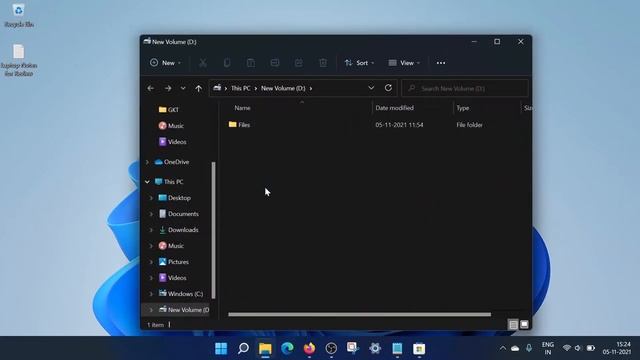This screenshot has height=360, width=640.
Task: Select the Files folder icon
Action: pyautogui.click(x=233, y=124)
